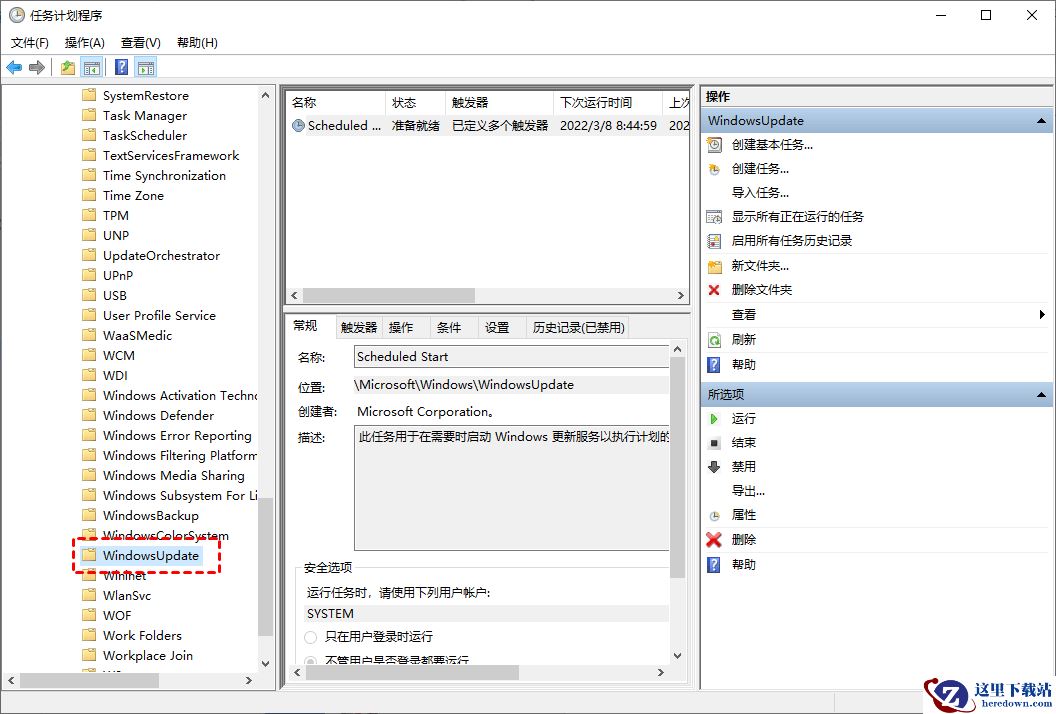Click the Help (帮助) icon under 刷新

(715, 365)
